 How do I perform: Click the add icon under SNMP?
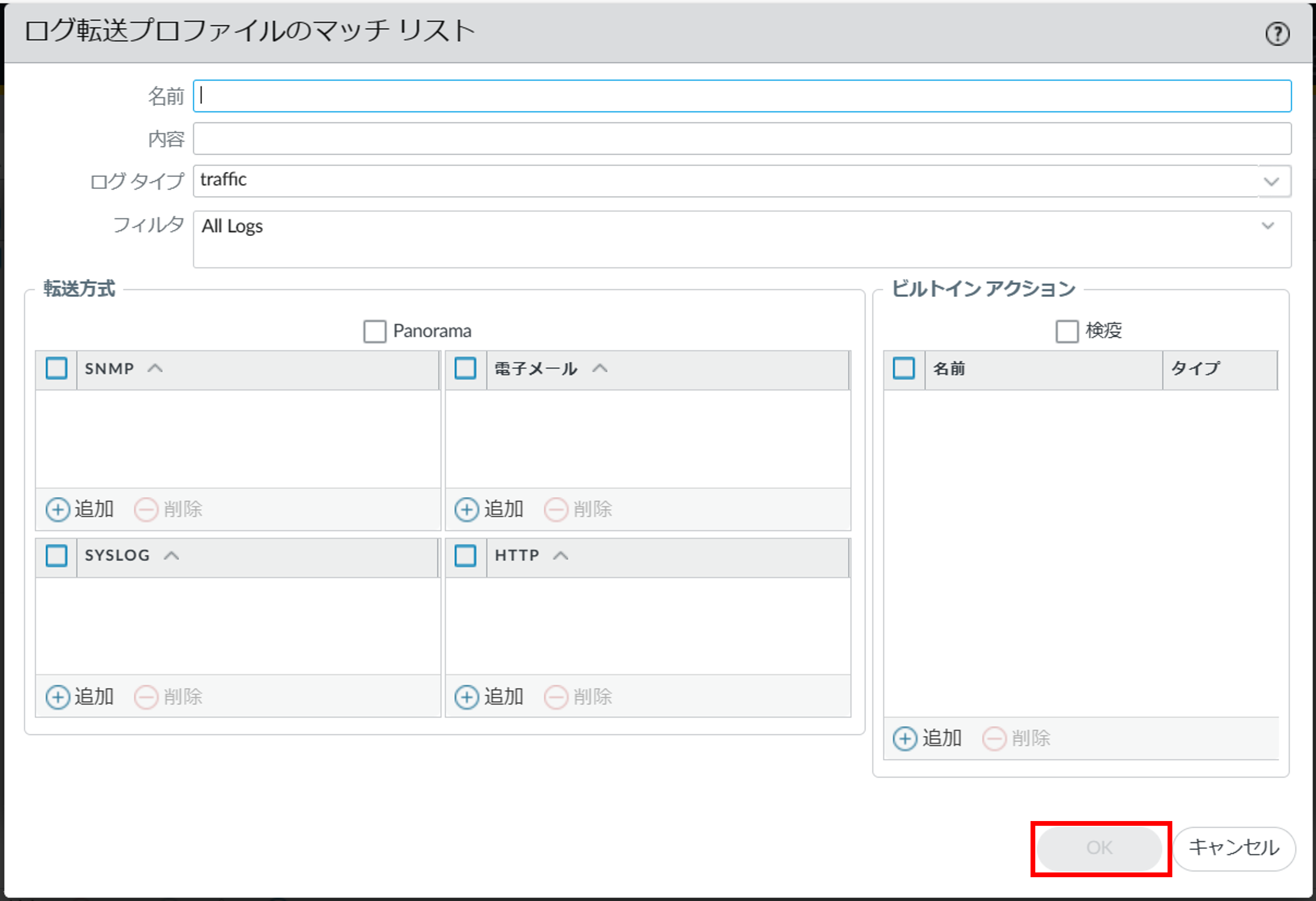(x=58, y=509)
